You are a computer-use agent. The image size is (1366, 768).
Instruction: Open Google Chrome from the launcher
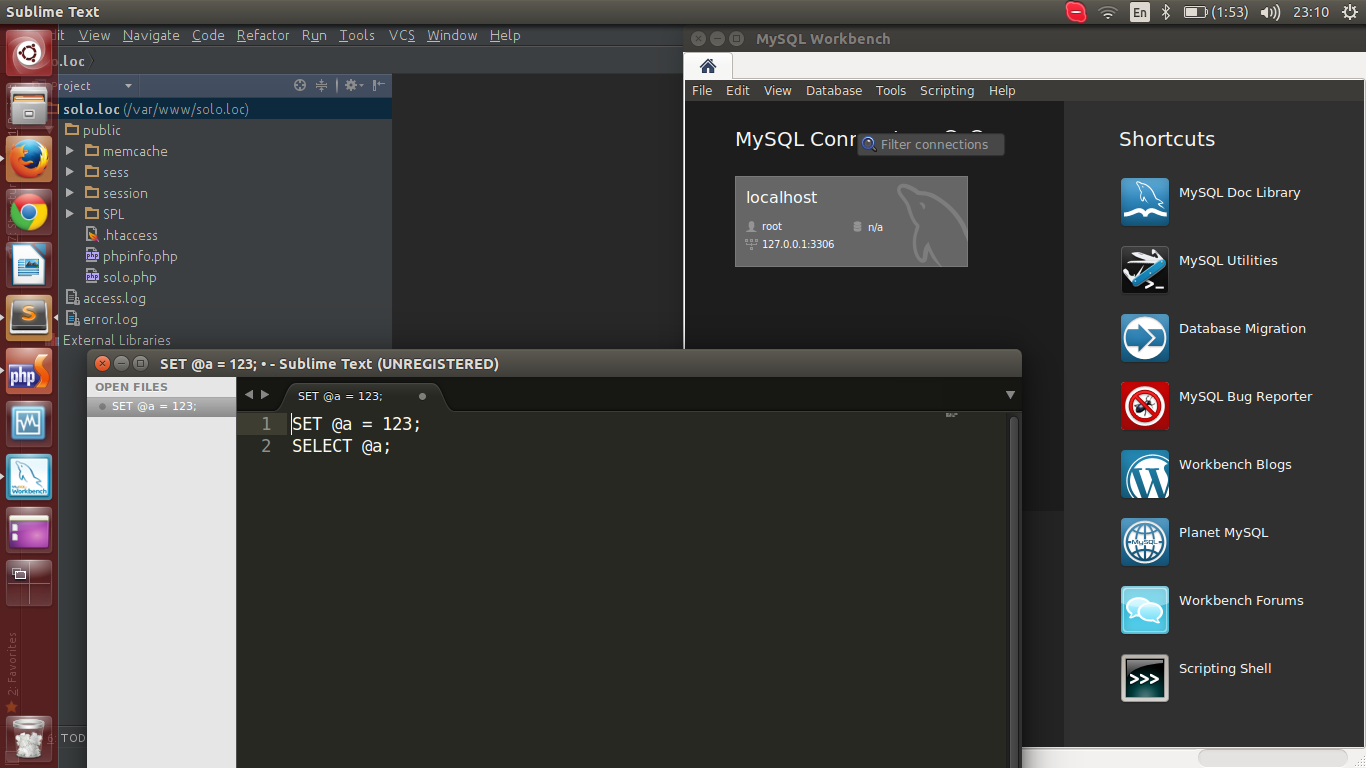[x=29, y=211]
